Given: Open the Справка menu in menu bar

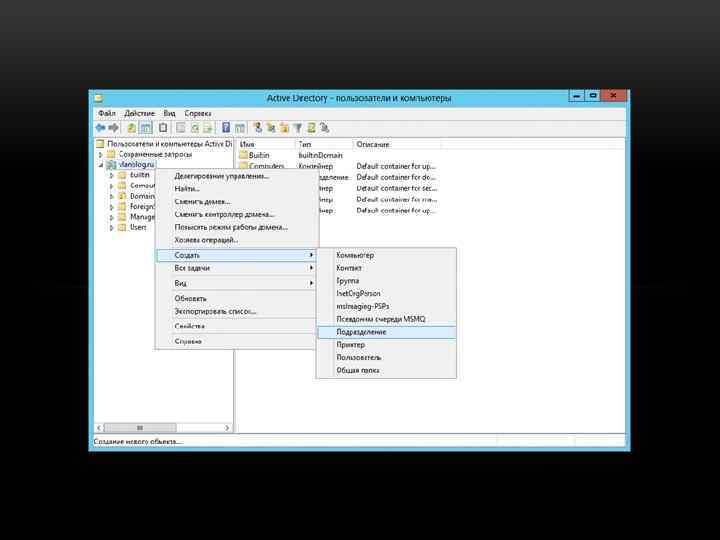Looking at the screenshot, I should [x=197, y=113].
